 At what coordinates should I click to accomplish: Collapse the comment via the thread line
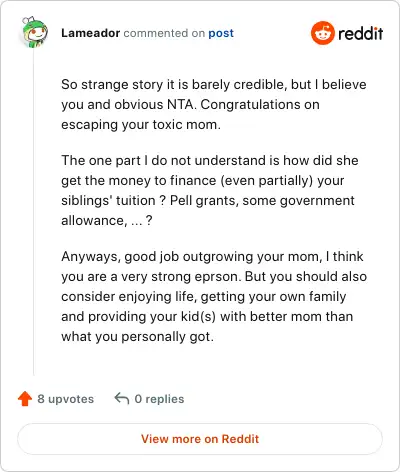(x=34, y=213)
